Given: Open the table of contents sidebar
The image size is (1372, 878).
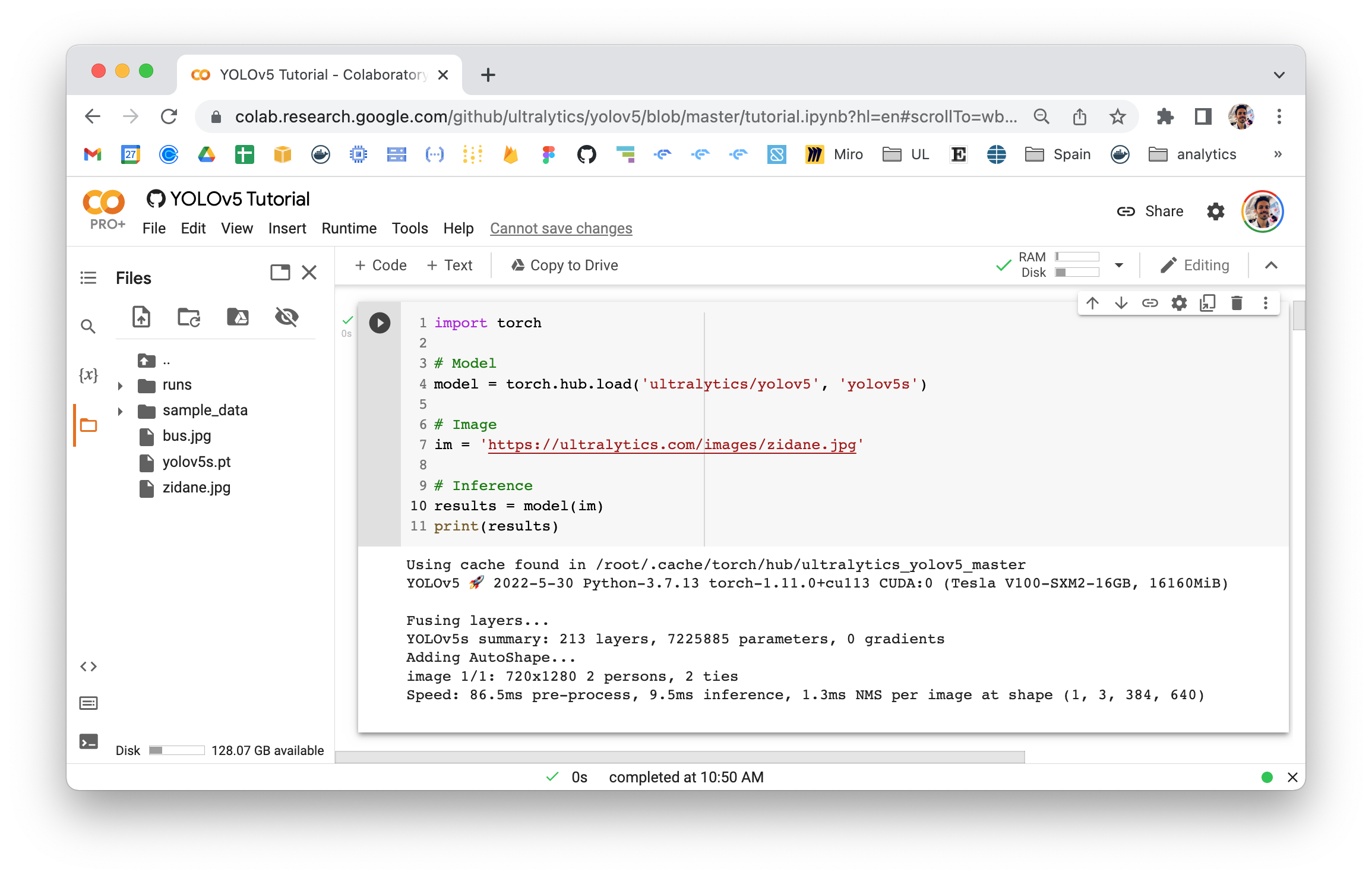Looking at the screenshot, I should (x=88, y=277).
